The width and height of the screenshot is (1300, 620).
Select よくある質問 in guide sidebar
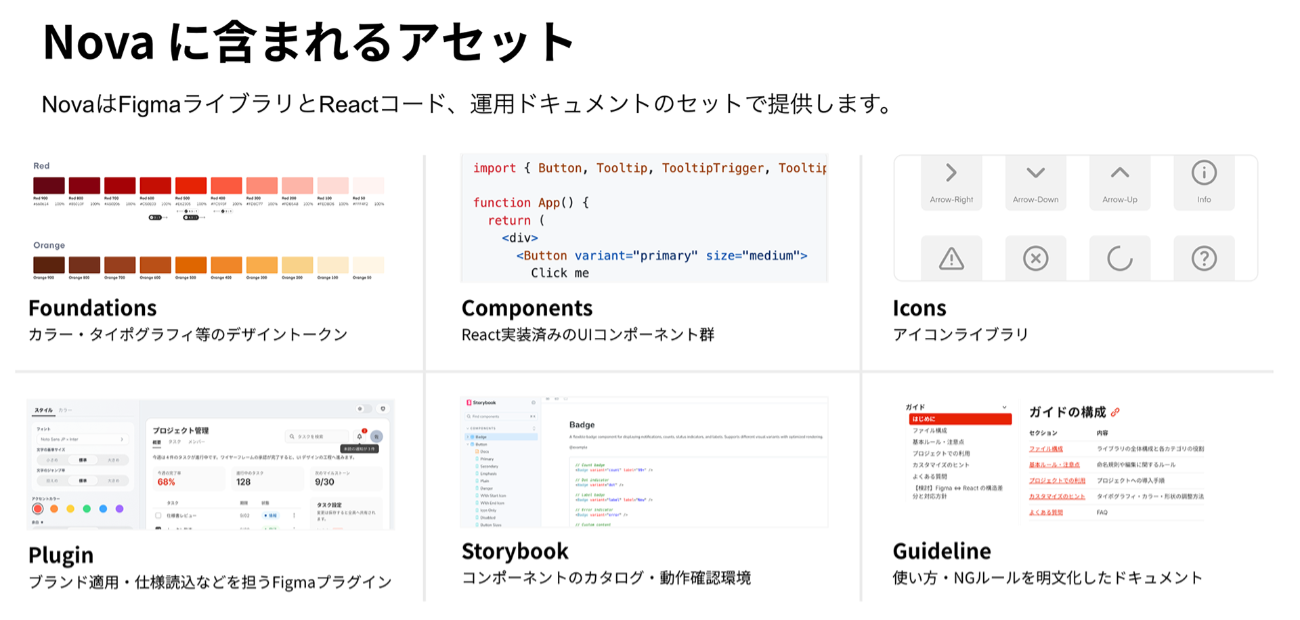click(930, 476)
